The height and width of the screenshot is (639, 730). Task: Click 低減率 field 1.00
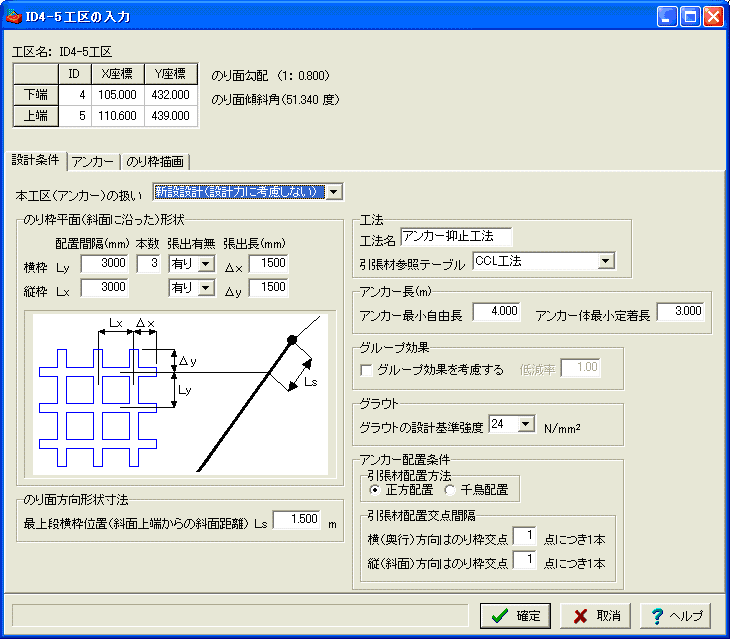[x=581, y=368]
